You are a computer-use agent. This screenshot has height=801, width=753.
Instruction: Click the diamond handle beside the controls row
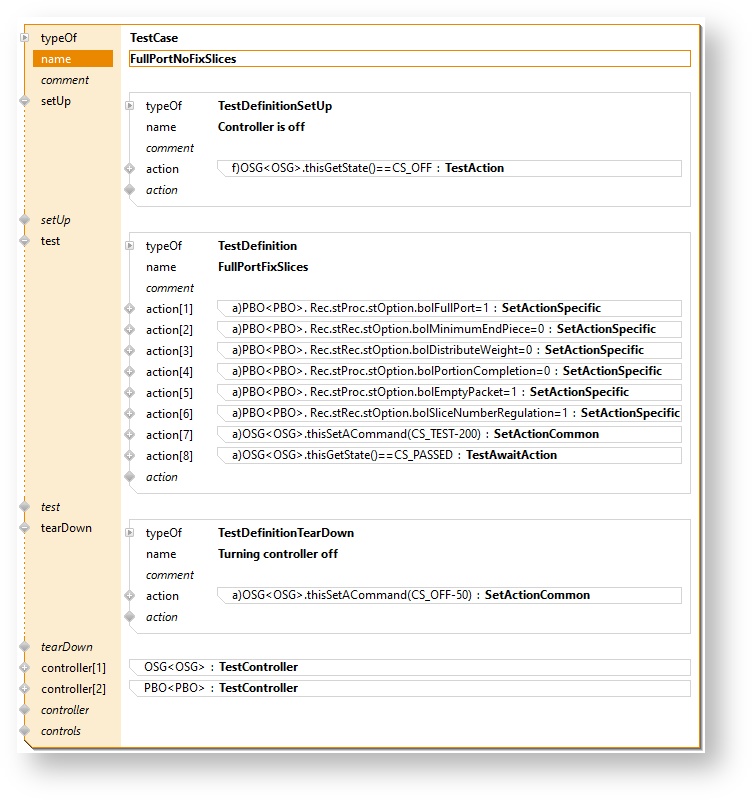[x=25, y=731]
